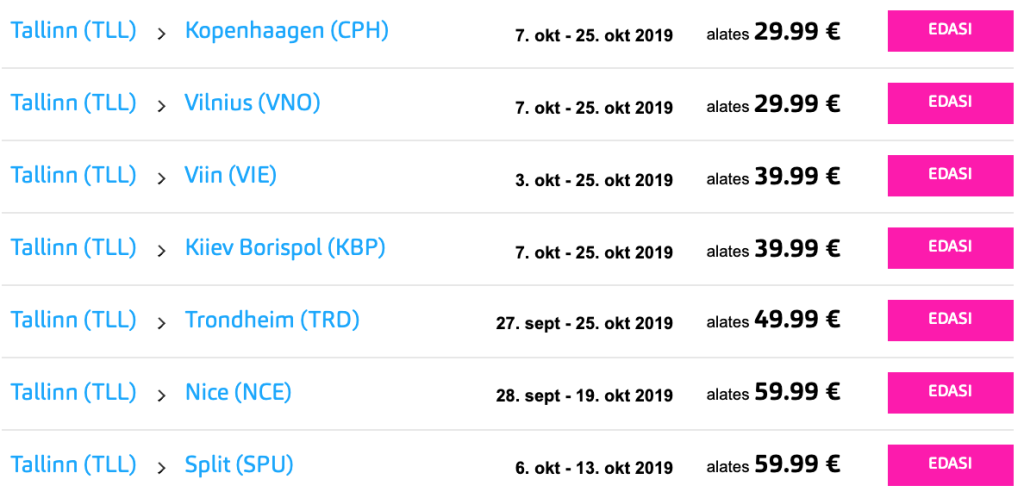Open Kopenhaagen (CPH) destination link
The image size is (1024, 498).
tap(286, 31)
